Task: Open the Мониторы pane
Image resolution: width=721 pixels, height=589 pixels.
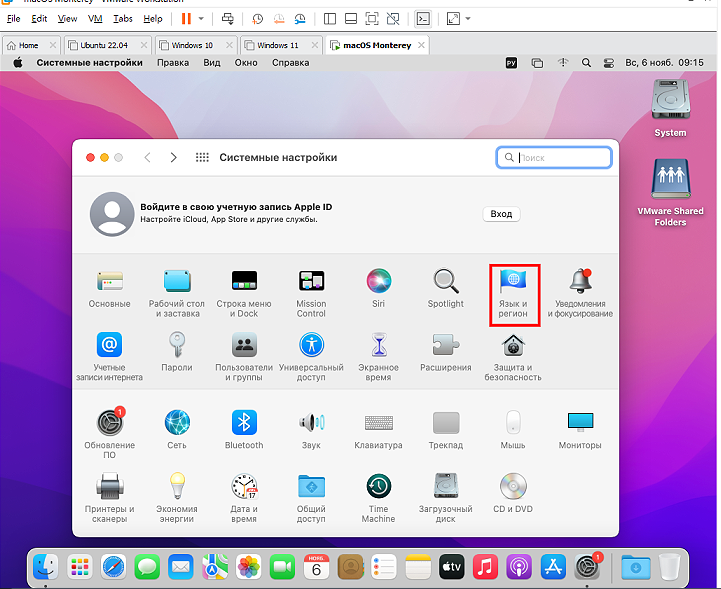Action: pos(580,430)
